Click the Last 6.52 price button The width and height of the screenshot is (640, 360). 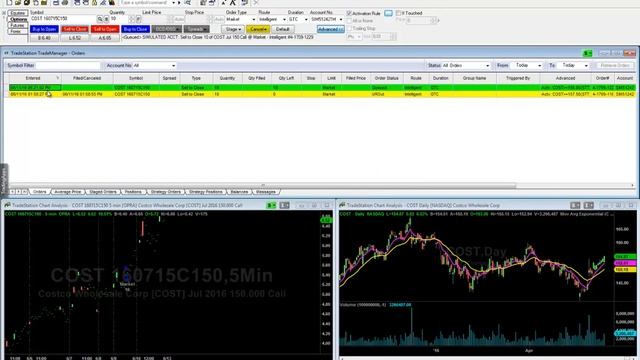(x=75, y=38)
